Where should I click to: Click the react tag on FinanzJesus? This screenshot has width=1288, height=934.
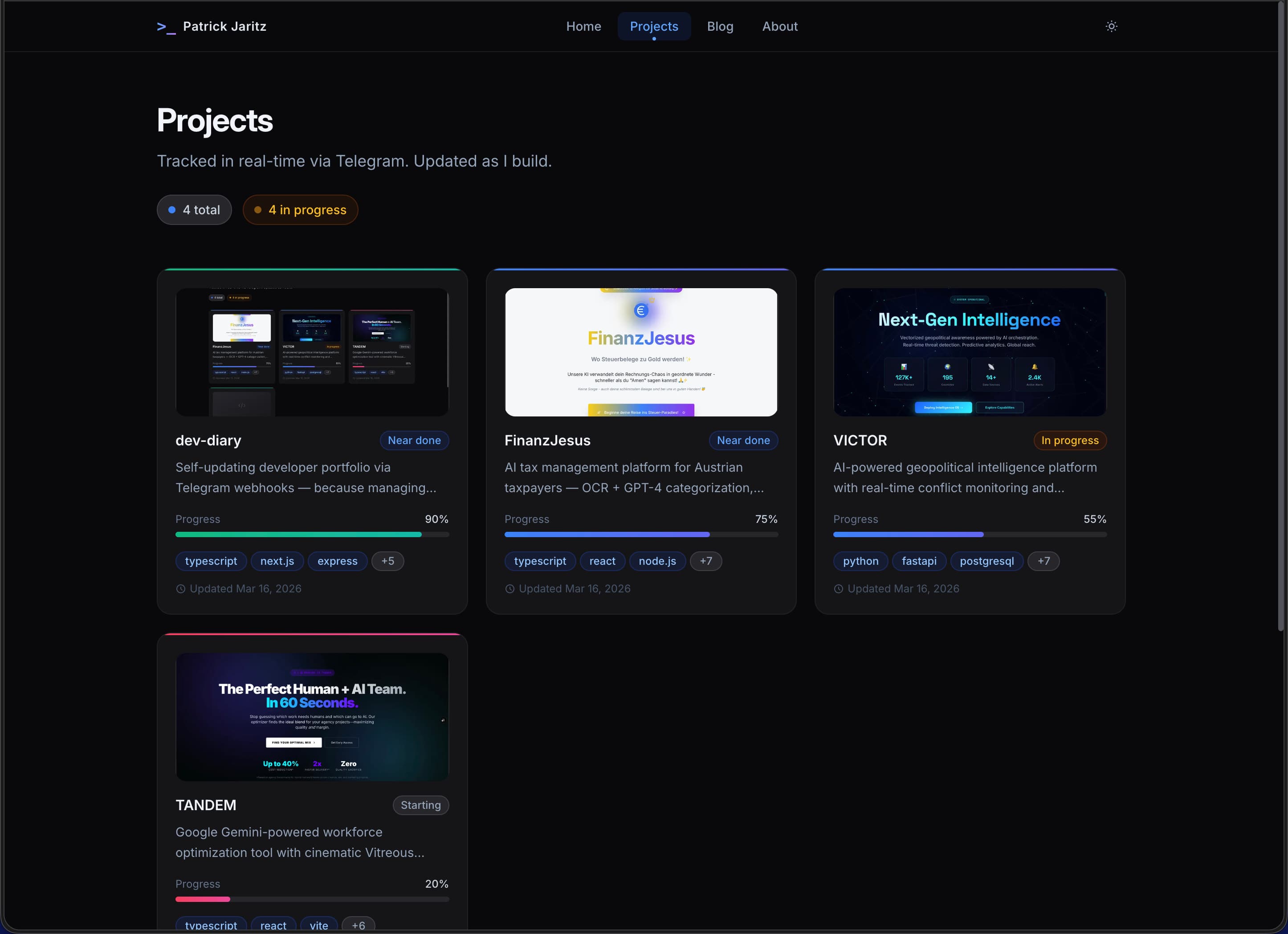[x=602, y=561]
